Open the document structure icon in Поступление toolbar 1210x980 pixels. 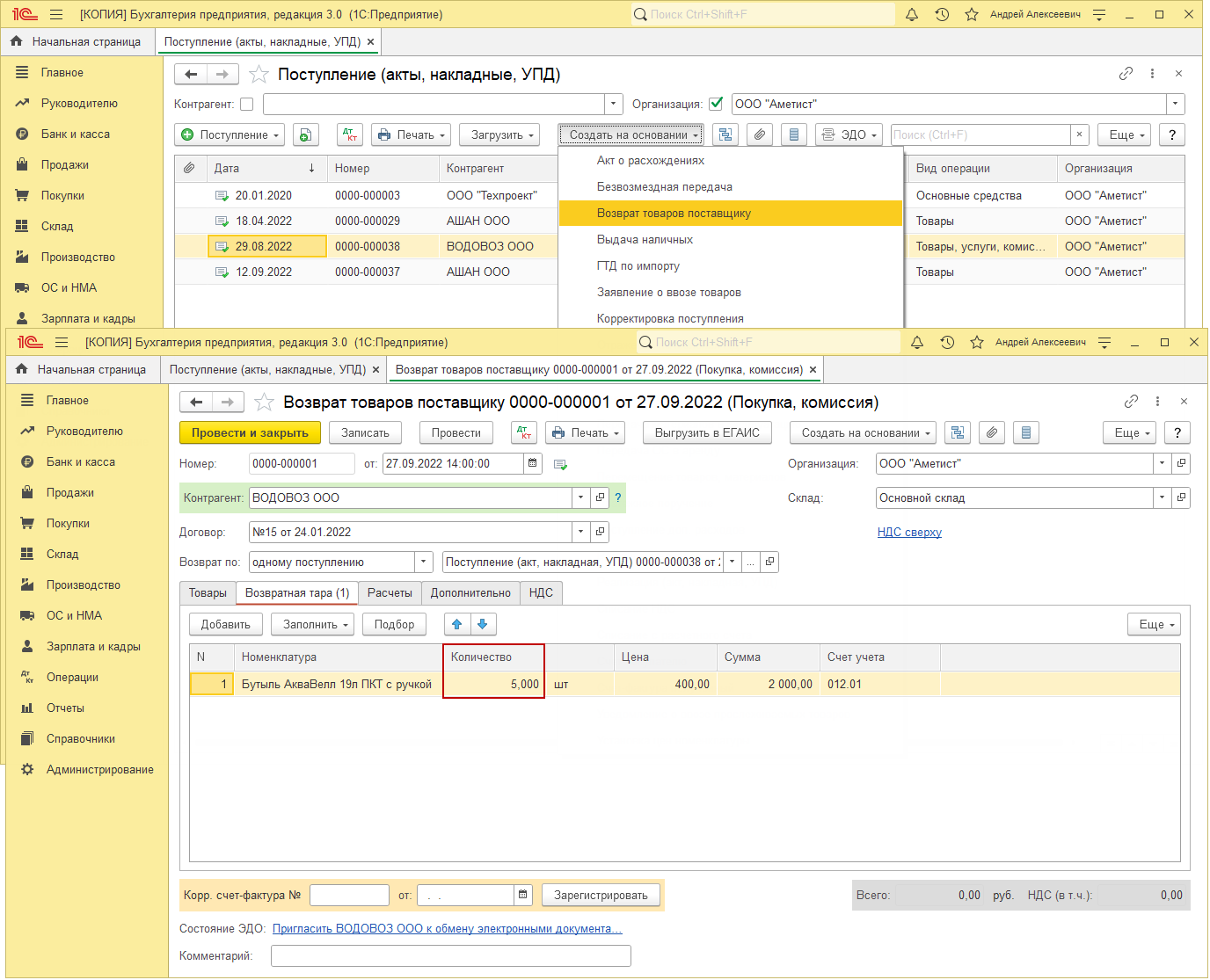coord(725,134)
